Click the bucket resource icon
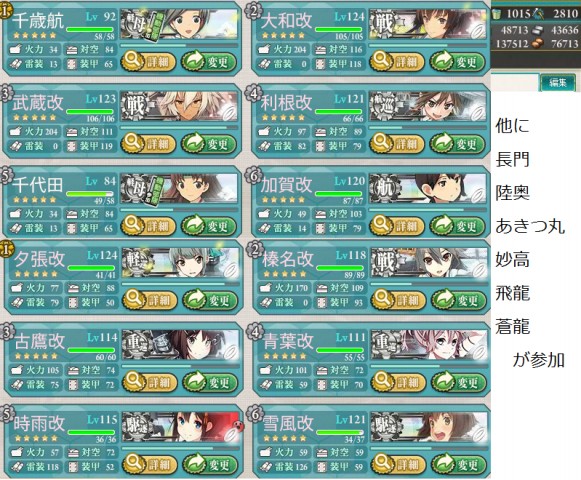This screenshot has height=480, width=581. click(497, 14)
